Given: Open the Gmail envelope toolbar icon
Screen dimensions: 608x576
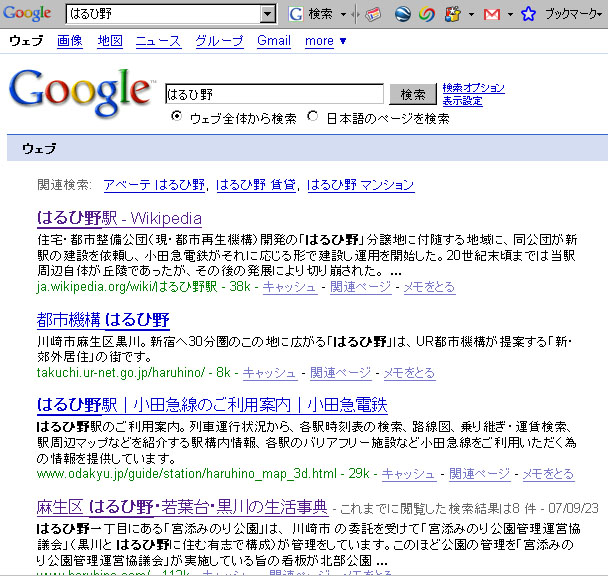Looking at the screenshot, I should coord(492,15).
